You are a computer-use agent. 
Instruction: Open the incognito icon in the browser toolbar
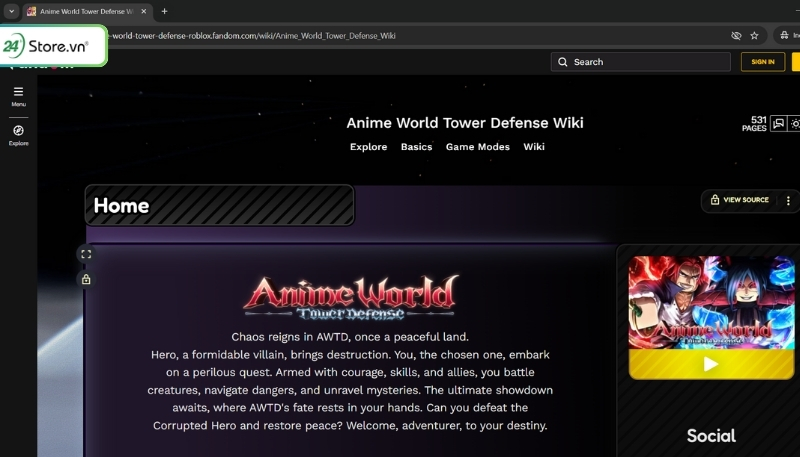tap(784, 35)
